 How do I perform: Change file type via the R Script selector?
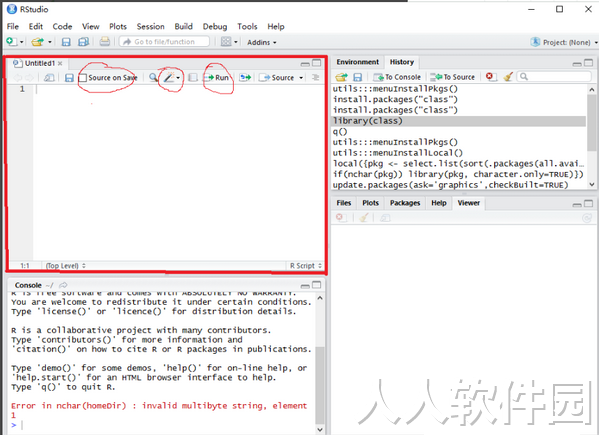(306, 266)
